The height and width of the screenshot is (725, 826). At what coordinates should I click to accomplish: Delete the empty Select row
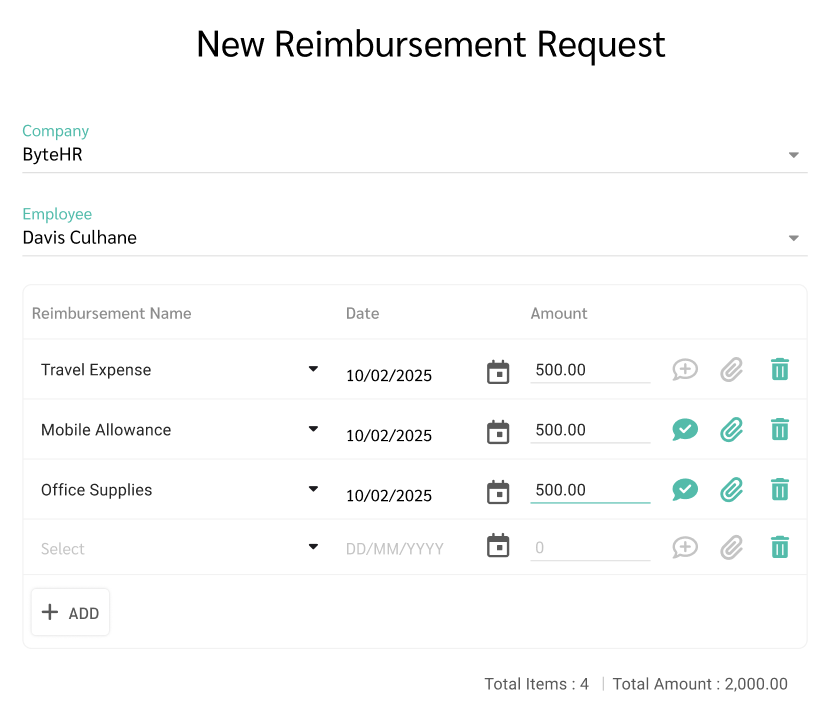(x=780, y=547)
